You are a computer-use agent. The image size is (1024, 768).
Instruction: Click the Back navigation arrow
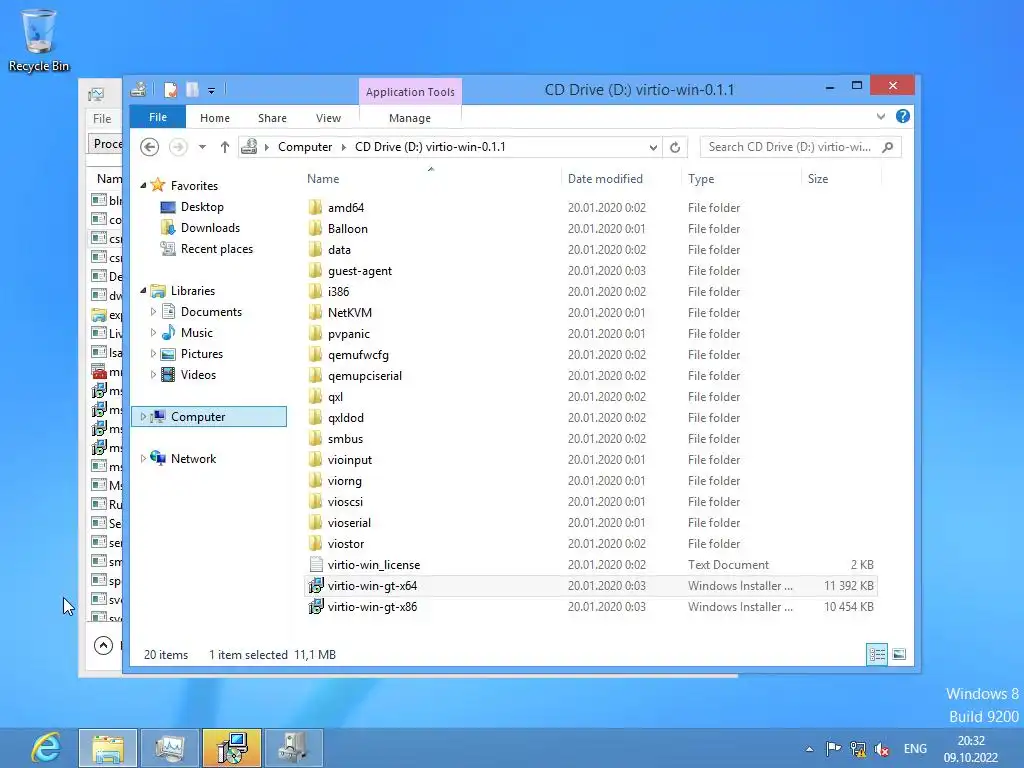(150, 147)
